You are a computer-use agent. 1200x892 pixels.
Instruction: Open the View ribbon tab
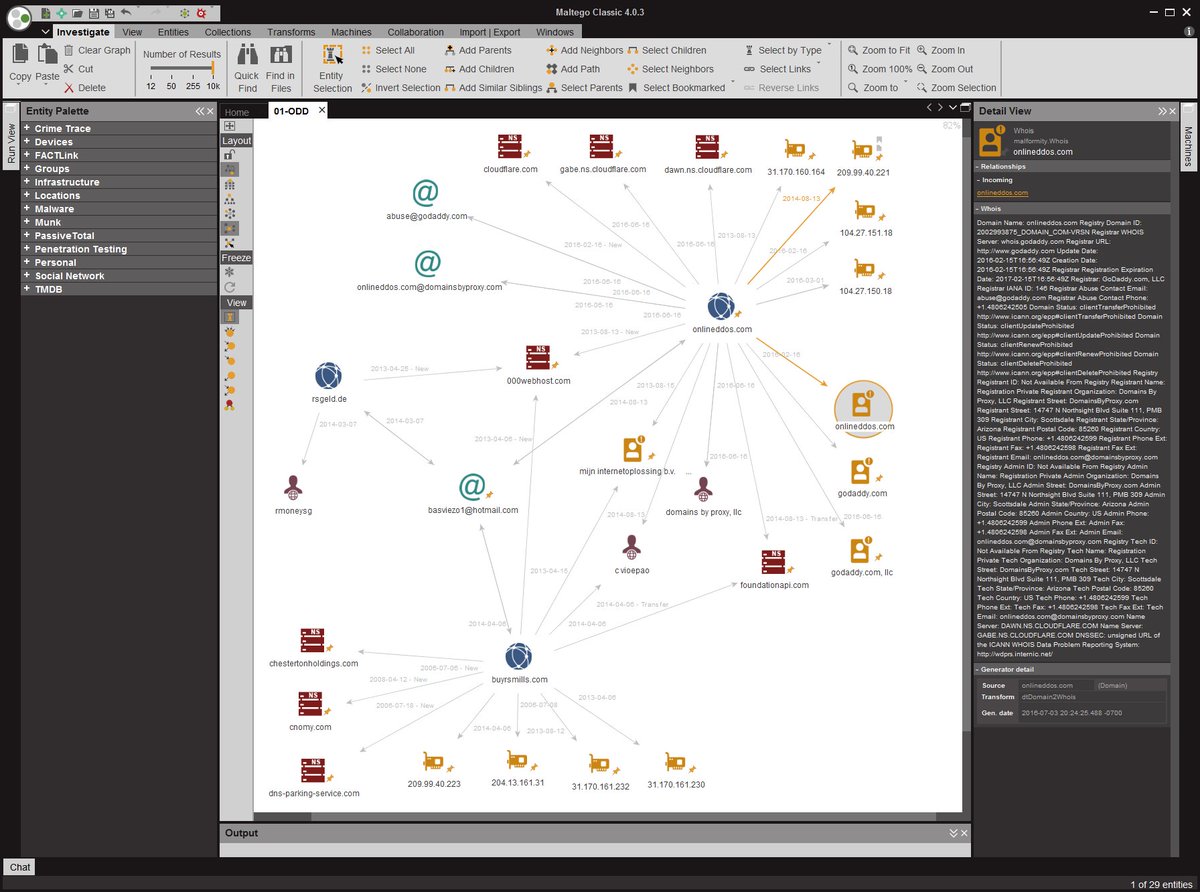pos(132,32)
